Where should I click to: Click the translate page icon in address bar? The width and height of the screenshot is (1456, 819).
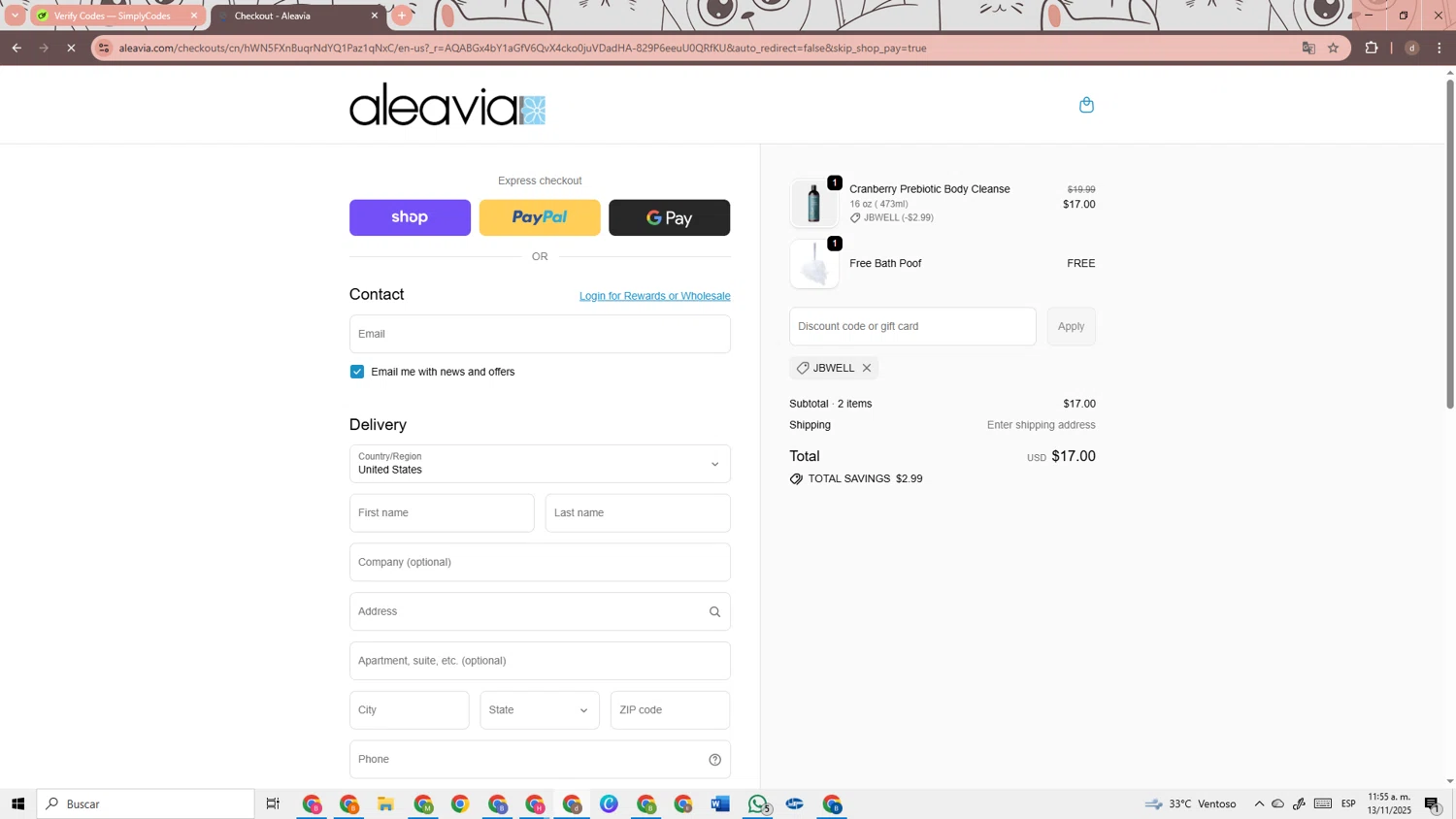(1308, 48)
